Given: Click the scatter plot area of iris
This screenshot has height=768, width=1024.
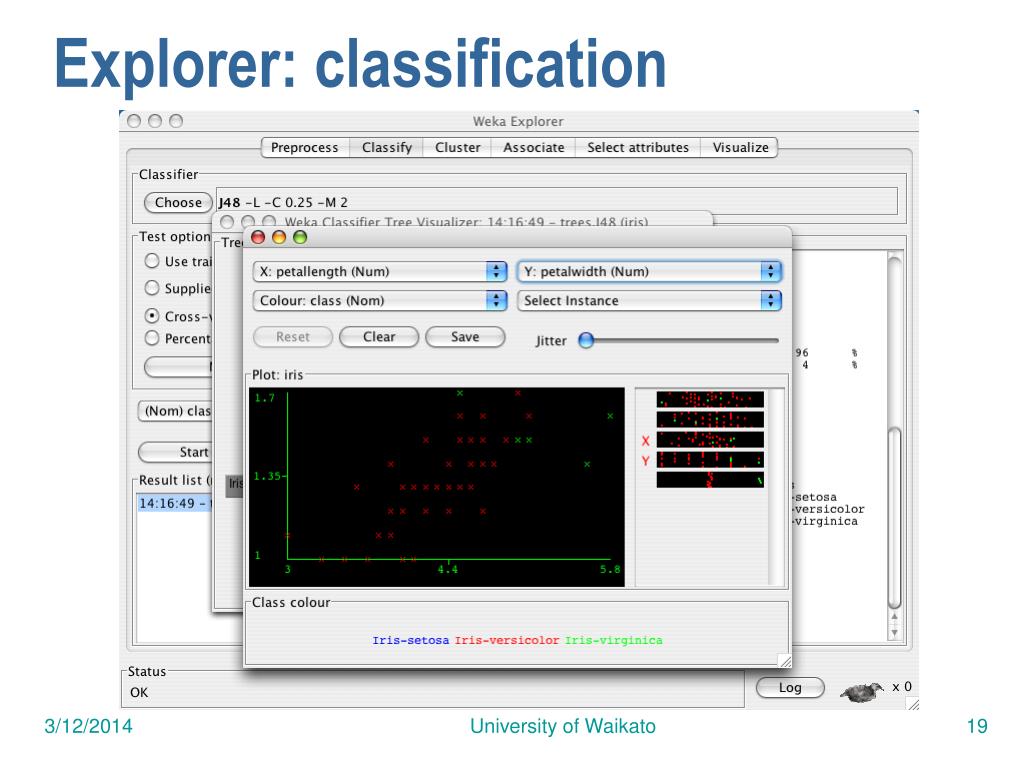Looking at the screenshot, I should (x=436, y=487).
